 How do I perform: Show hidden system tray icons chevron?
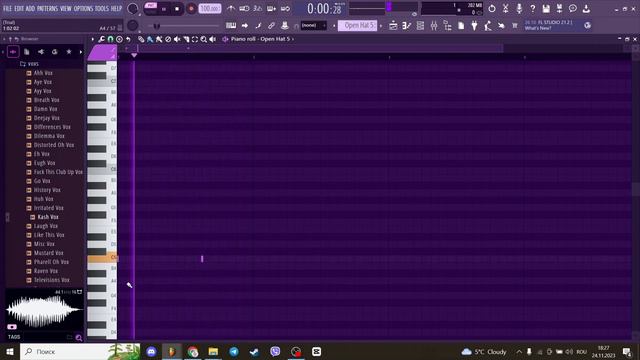click(x=519, y=351)
